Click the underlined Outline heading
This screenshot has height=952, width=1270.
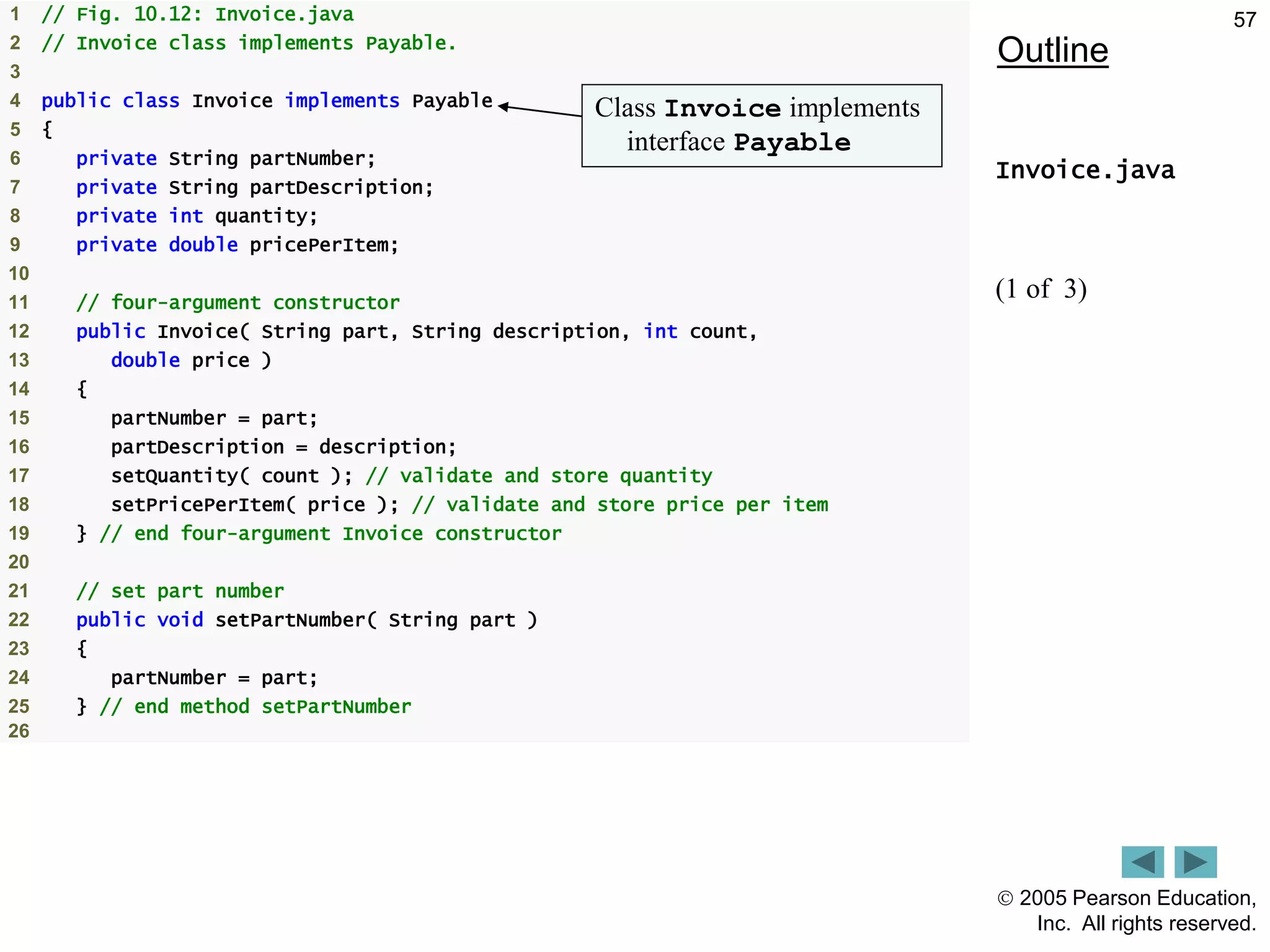click(x=1052, y=50)
